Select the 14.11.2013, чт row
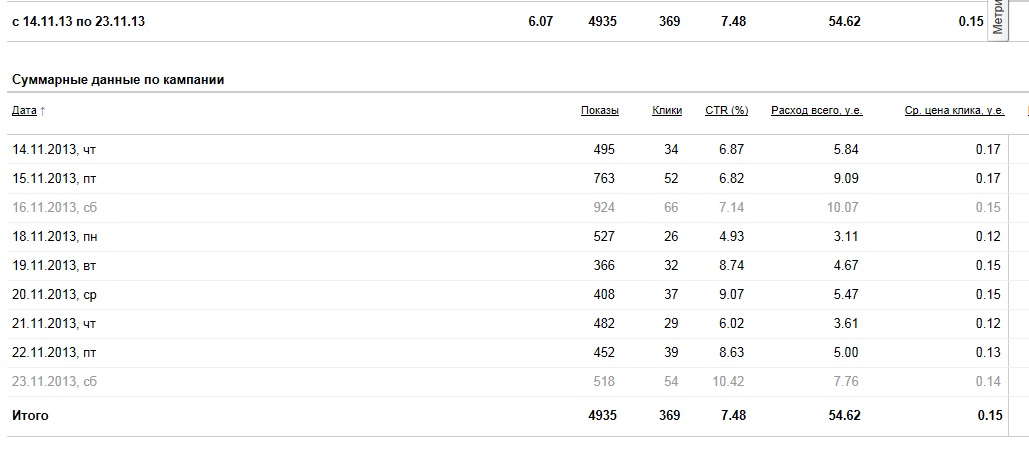The width and height of the screenshot is (1029, 449). point(507,150)
